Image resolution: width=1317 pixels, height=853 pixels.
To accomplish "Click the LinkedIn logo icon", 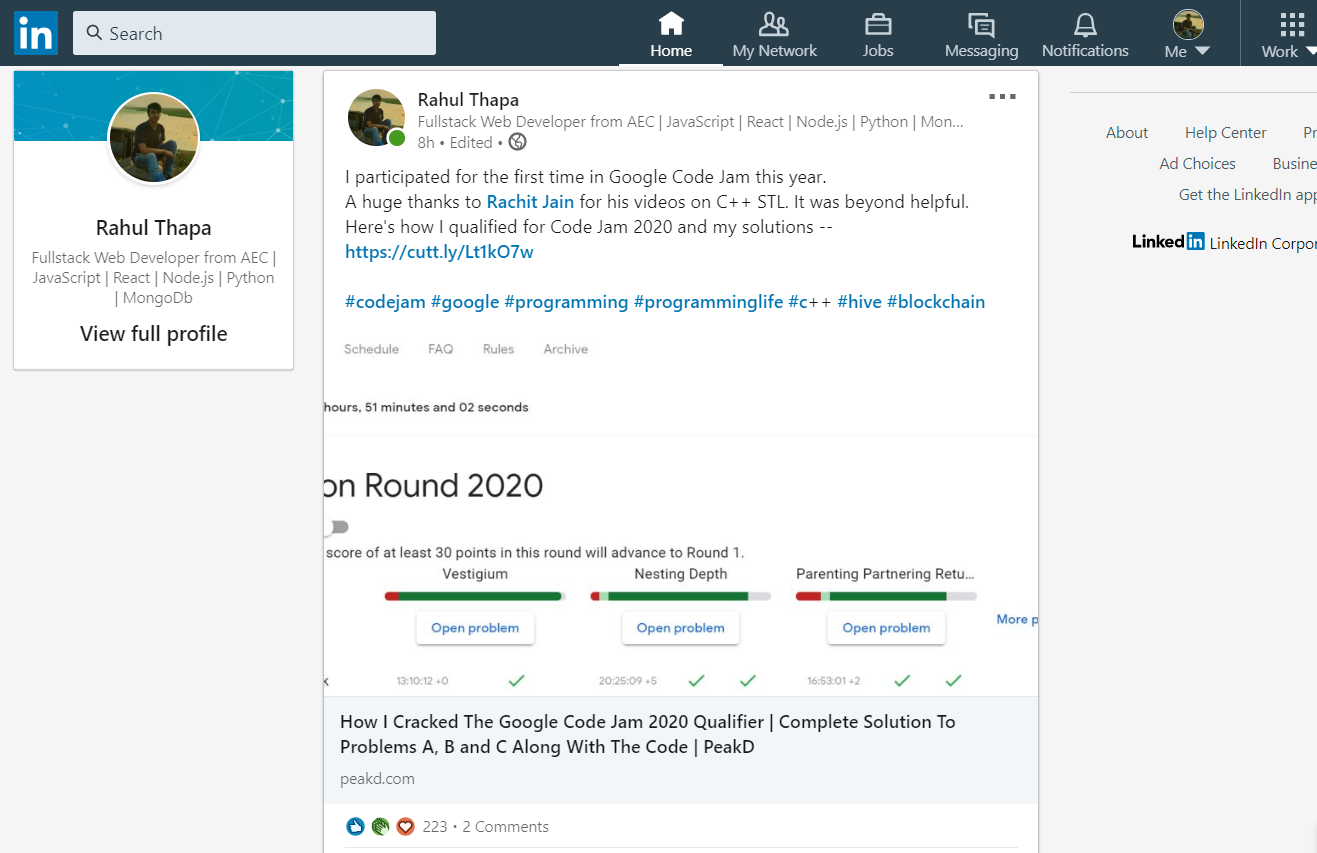I will 36,34.
